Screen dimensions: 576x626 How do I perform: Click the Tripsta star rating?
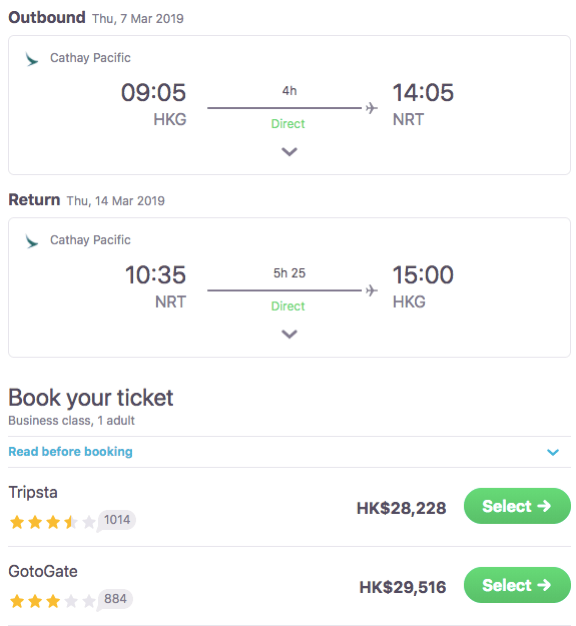[x=52, y=522]
